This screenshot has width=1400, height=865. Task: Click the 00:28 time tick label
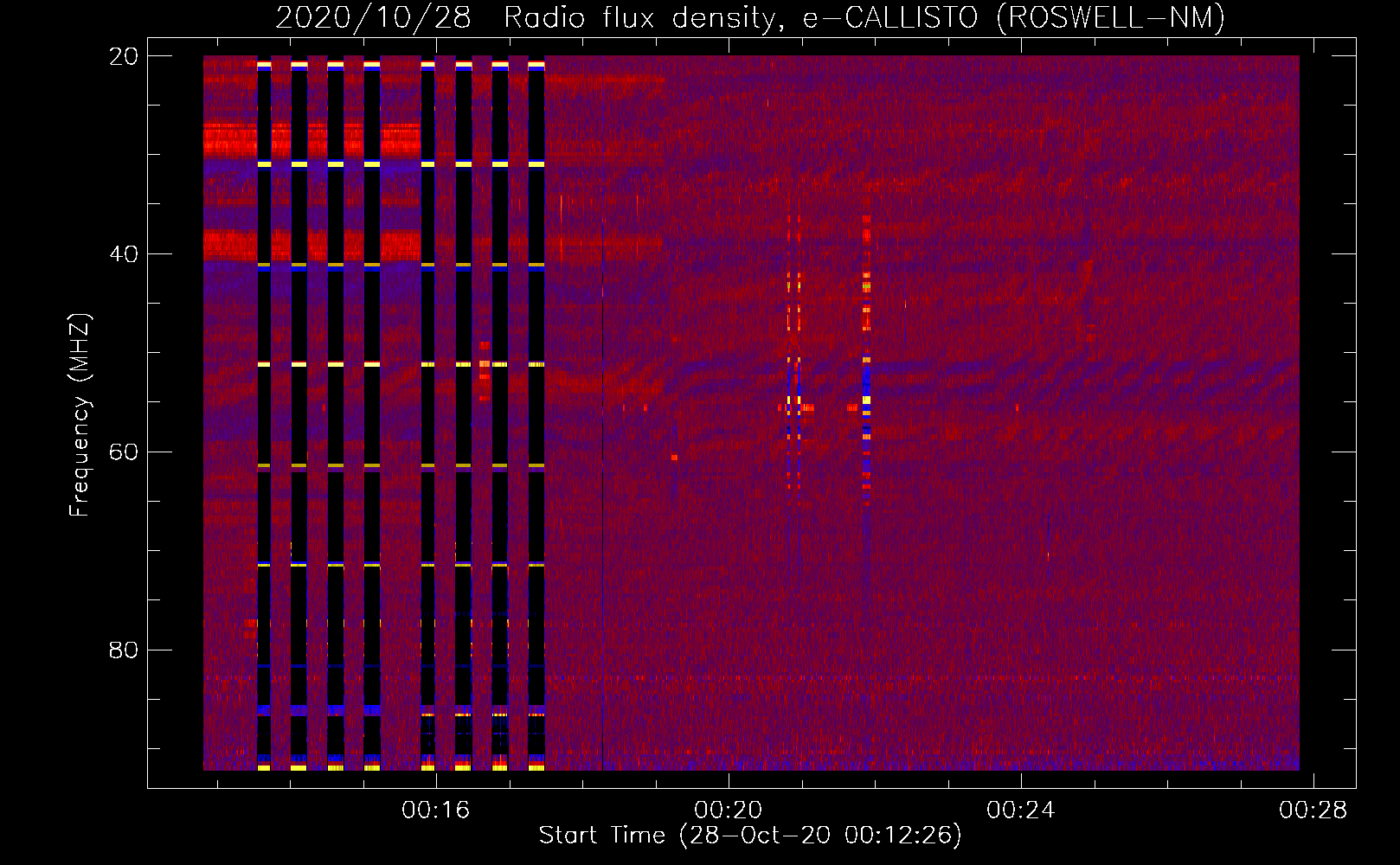click(x=1313, y=810)
